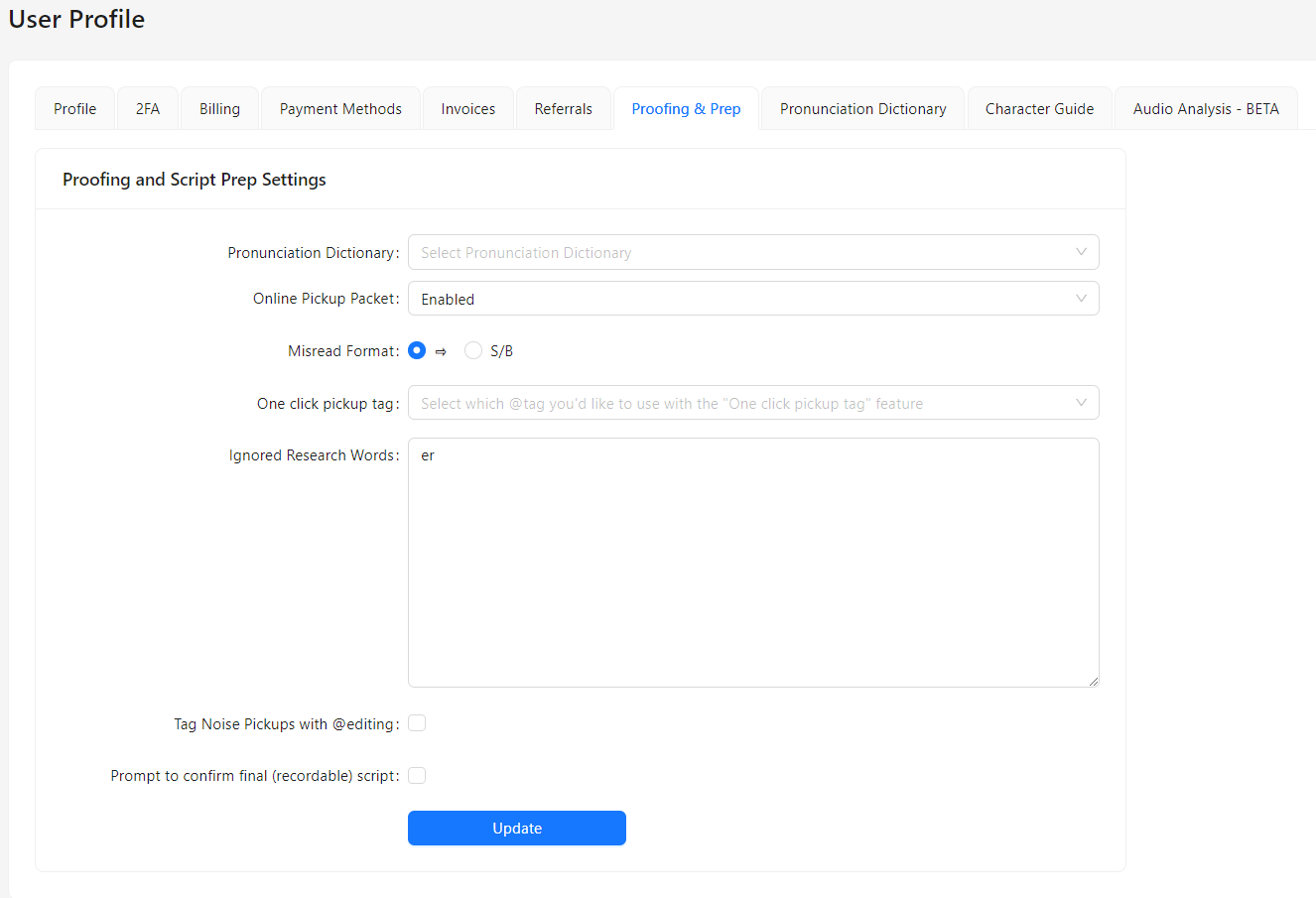Open the 2FA tab

point(147,108)
